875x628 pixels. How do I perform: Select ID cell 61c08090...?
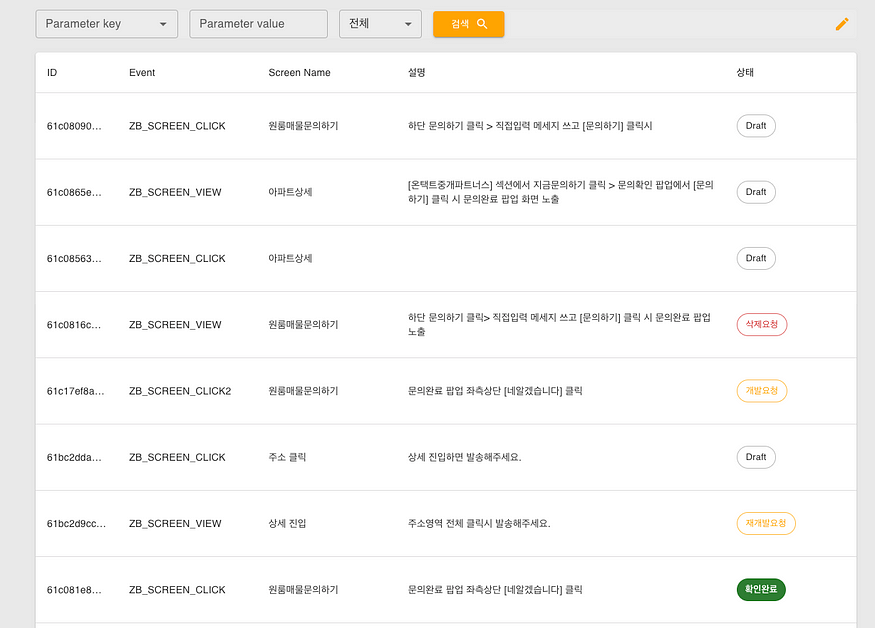tap(74, 126)
